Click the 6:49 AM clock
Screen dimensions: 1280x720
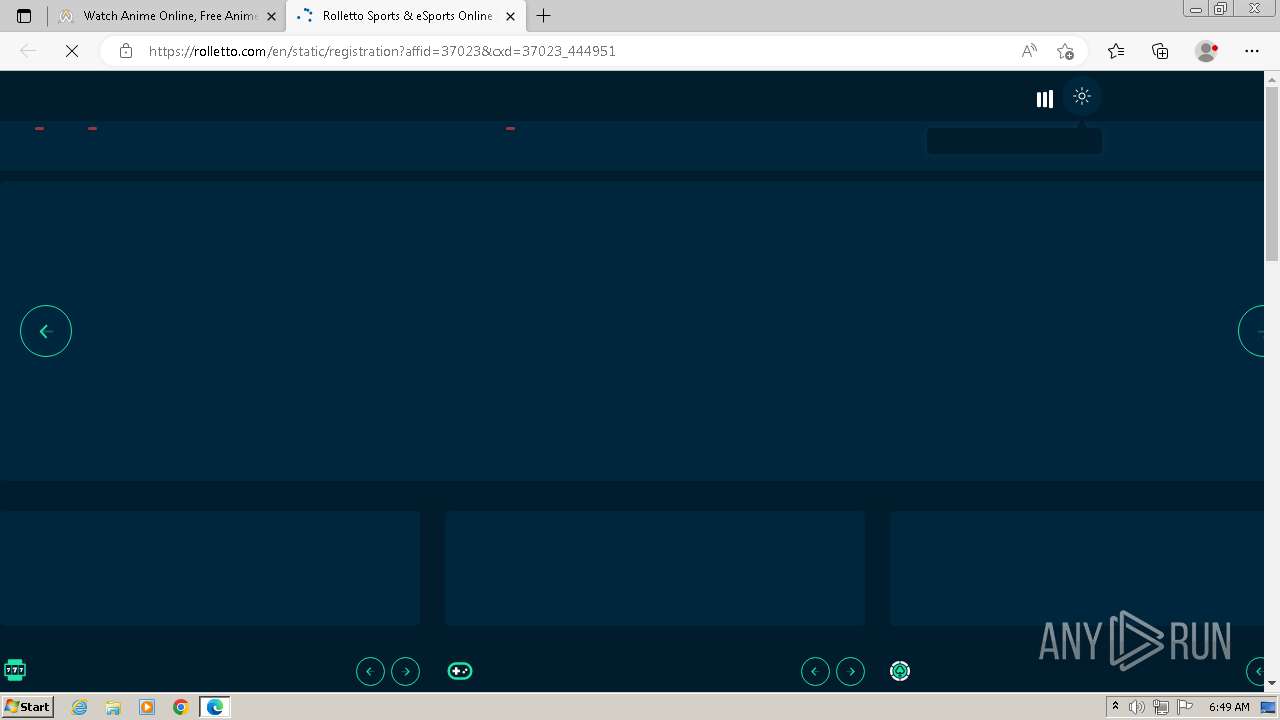pyautogui.click(x=1229, y=707)
